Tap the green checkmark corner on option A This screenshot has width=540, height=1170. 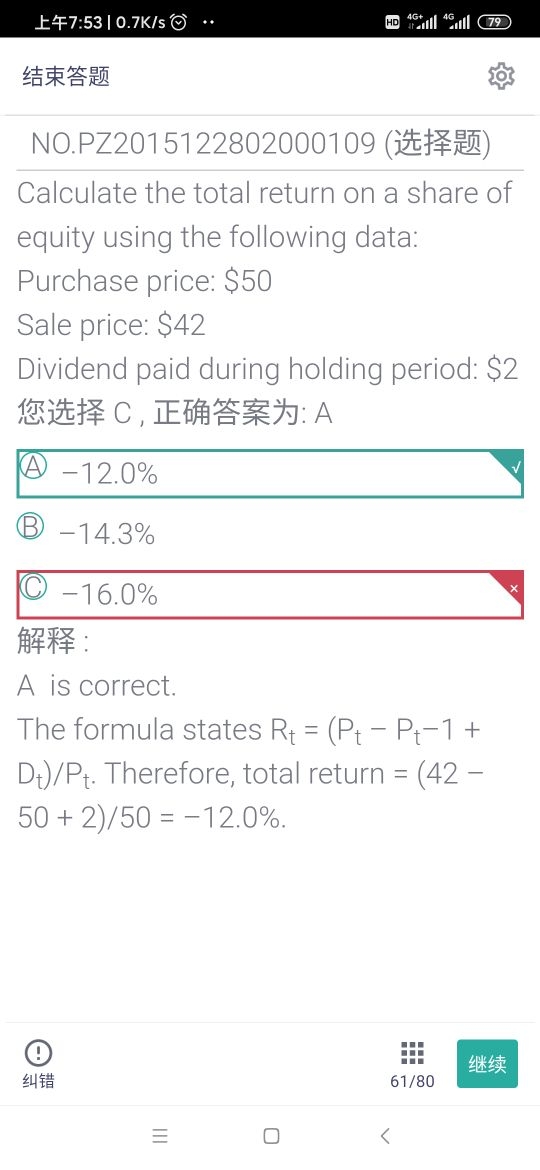[514, 466]
